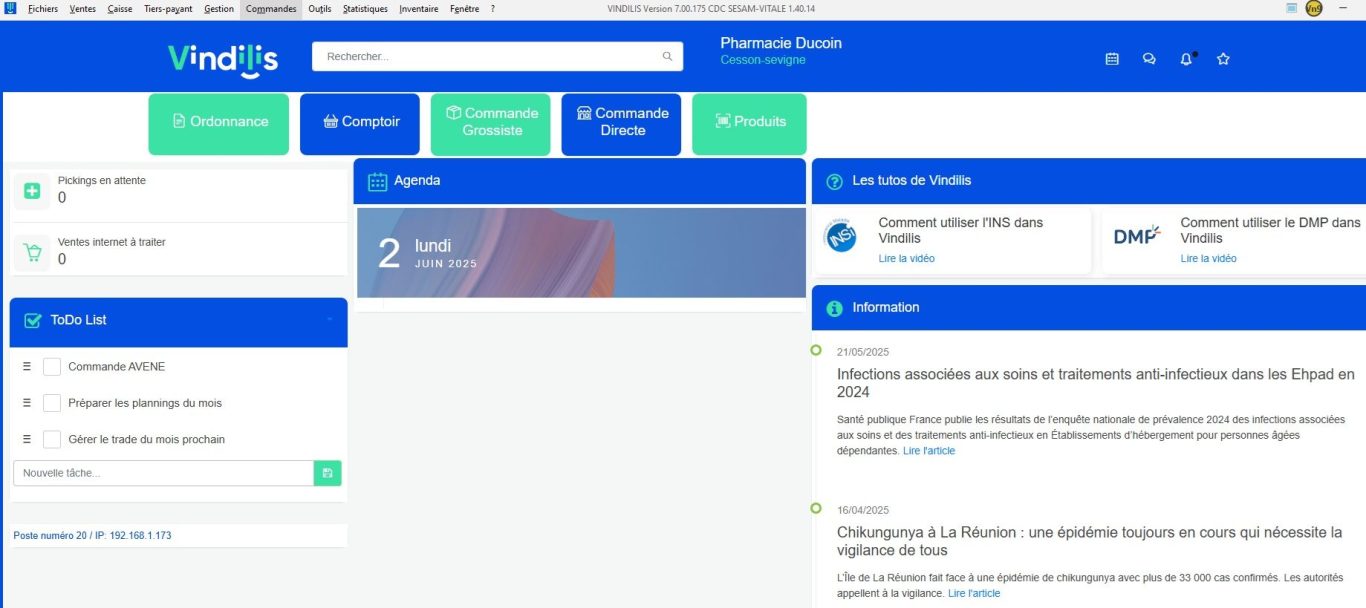
Task: Click the Nouvelle tâche input field
Action: (x=164, y=473)
